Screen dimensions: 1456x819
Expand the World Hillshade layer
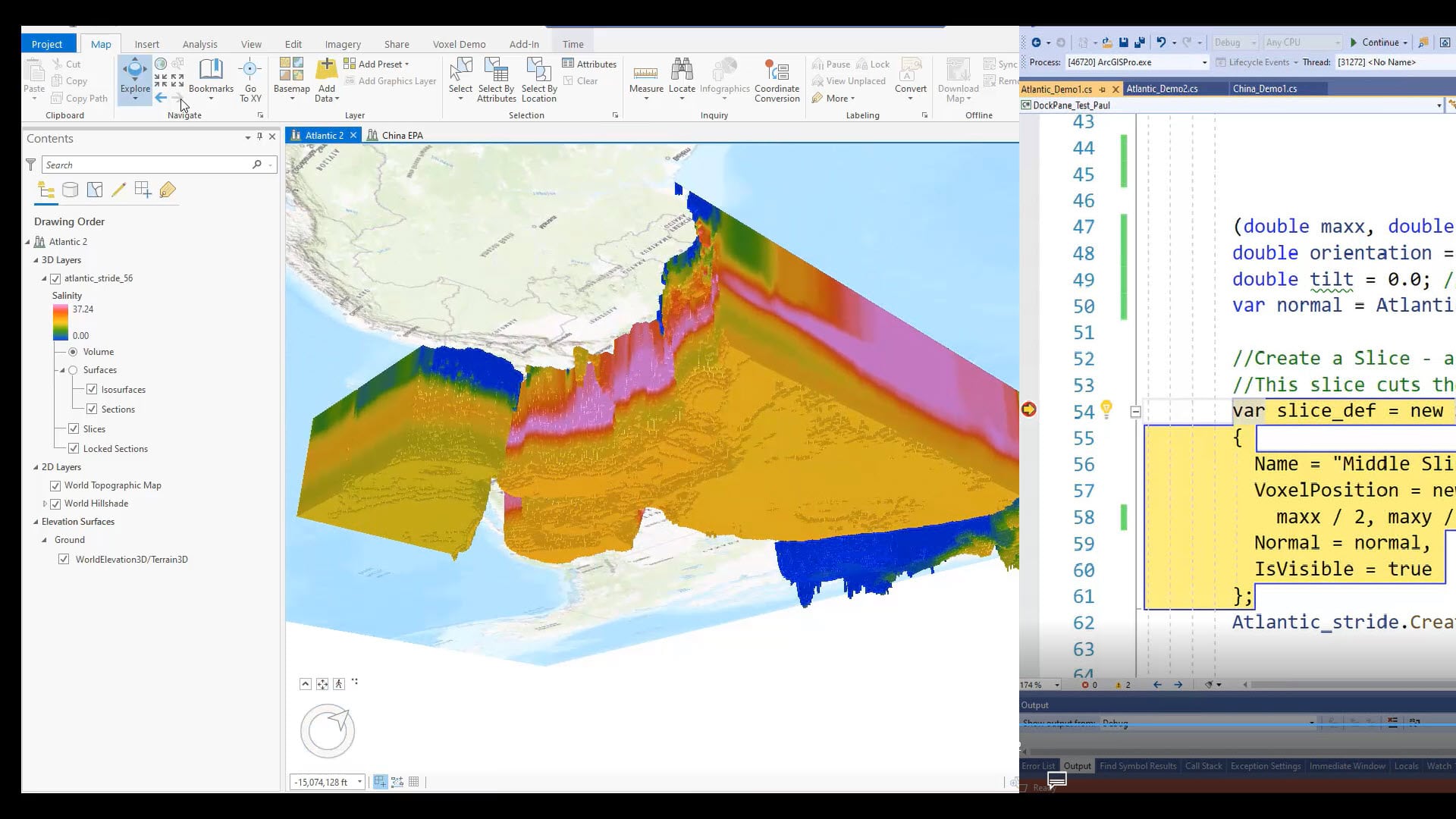[x=45, y=504]
